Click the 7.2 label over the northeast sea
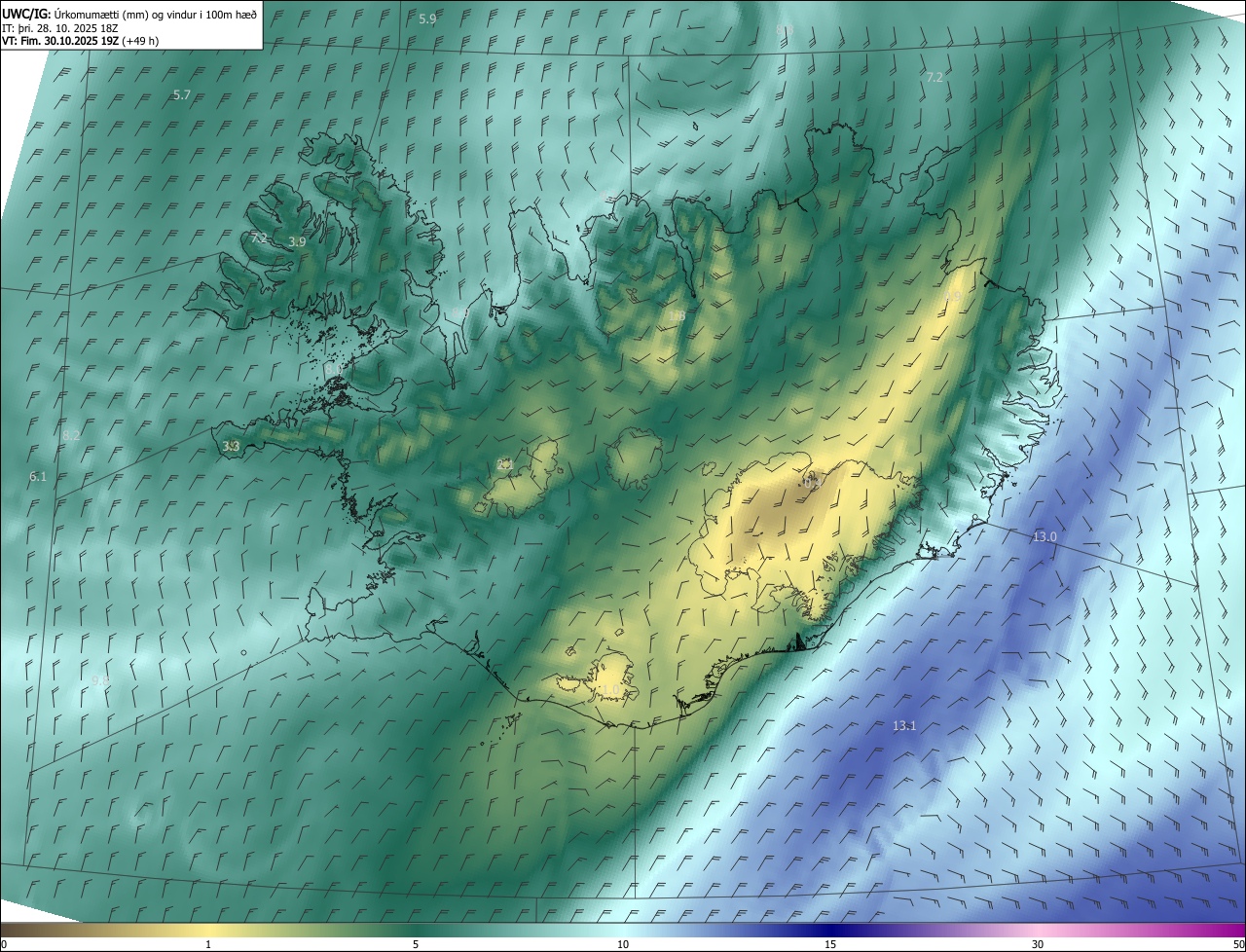Image resolution: width=1246 pixels, height=952 pixels. [x=934, y=77]
